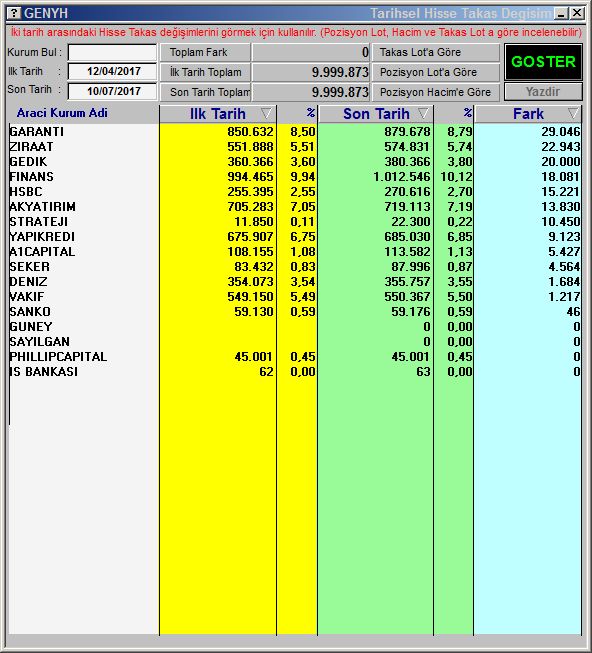Click Ilk Tarih value 705.283
The height and width of the screenshot is (653, 592).
click(x=250, y=207)
